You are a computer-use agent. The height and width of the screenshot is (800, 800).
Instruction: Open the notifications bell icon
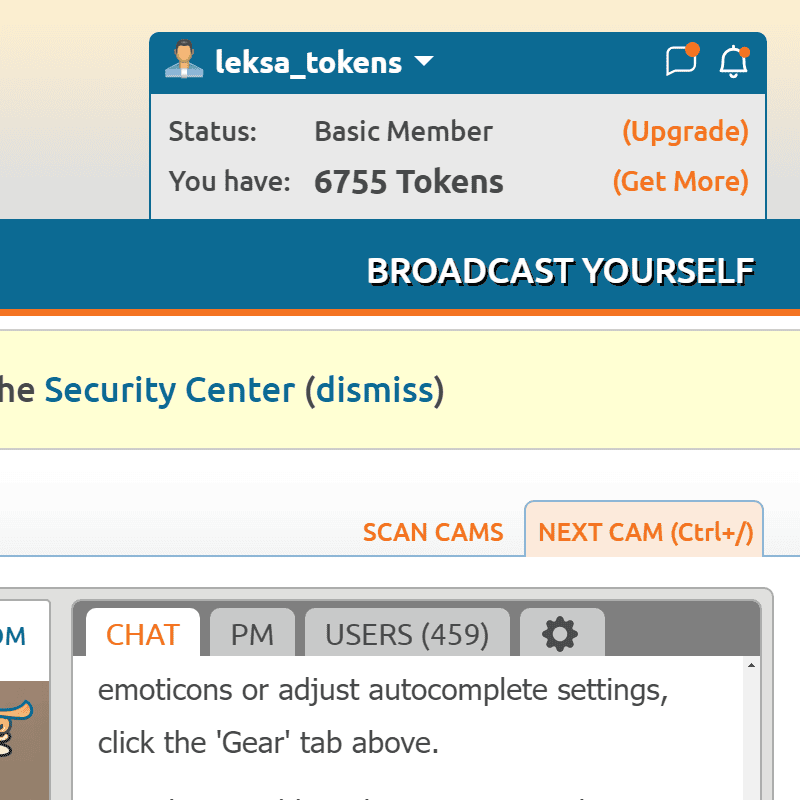tap(734, 62)
